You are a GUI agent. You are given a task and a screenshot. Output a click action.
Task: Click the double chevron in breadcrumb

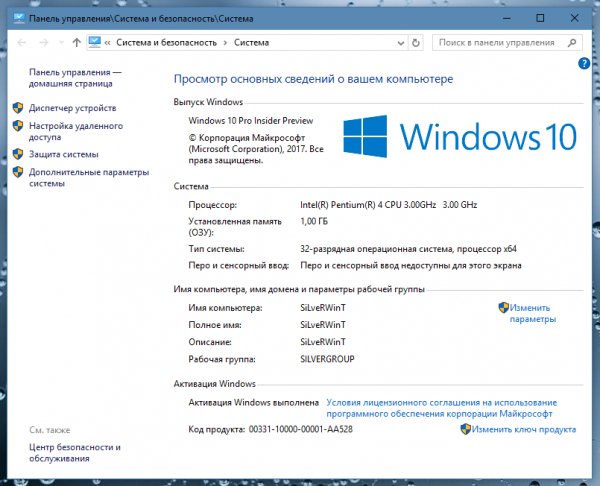(108, 42)
